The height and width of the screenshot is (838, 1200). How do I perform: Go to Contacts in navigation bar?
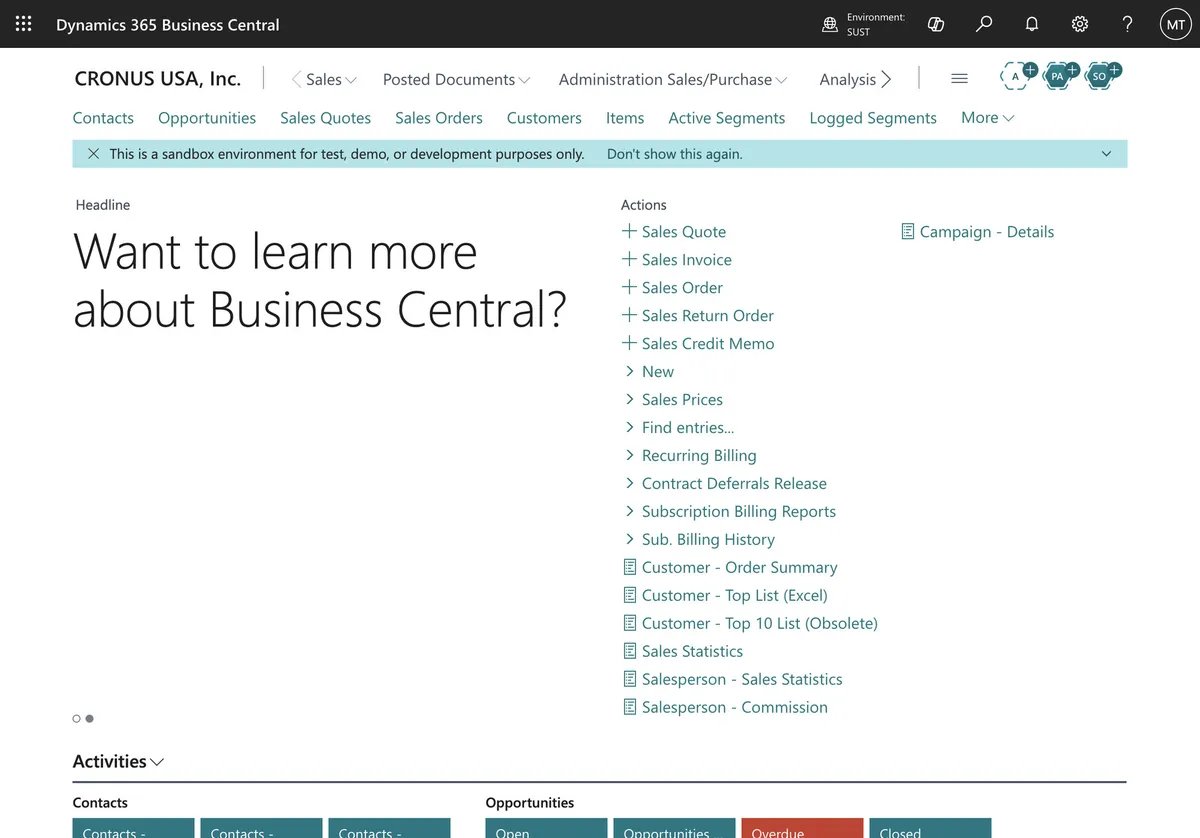[103, 118]
